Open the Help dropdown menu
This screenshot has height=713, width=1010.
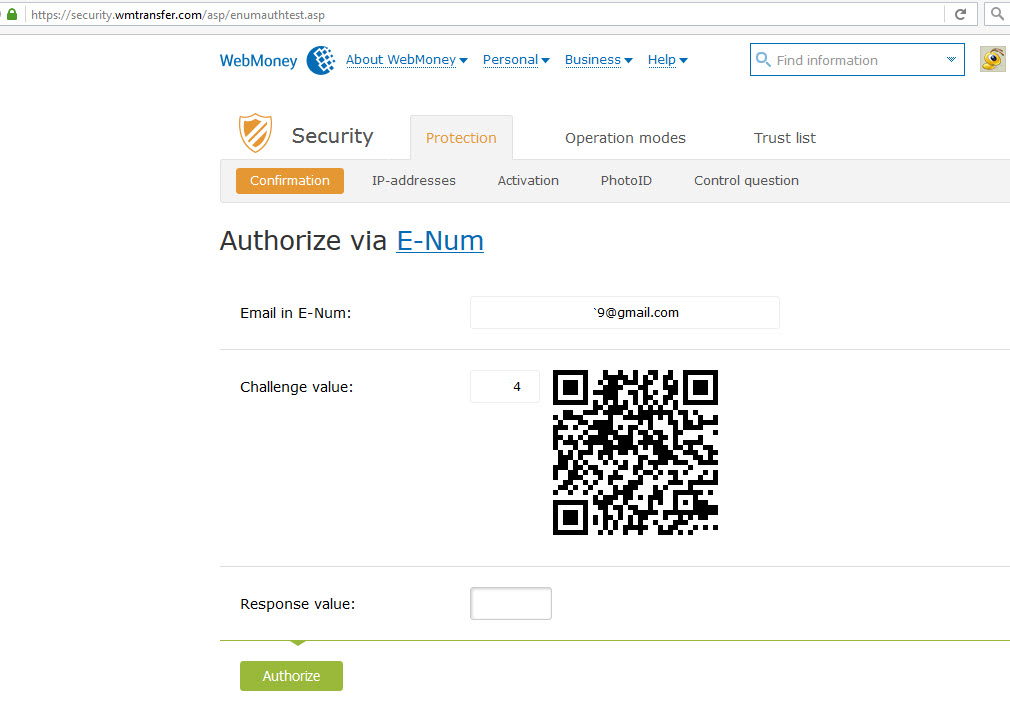tap(667, 60)
